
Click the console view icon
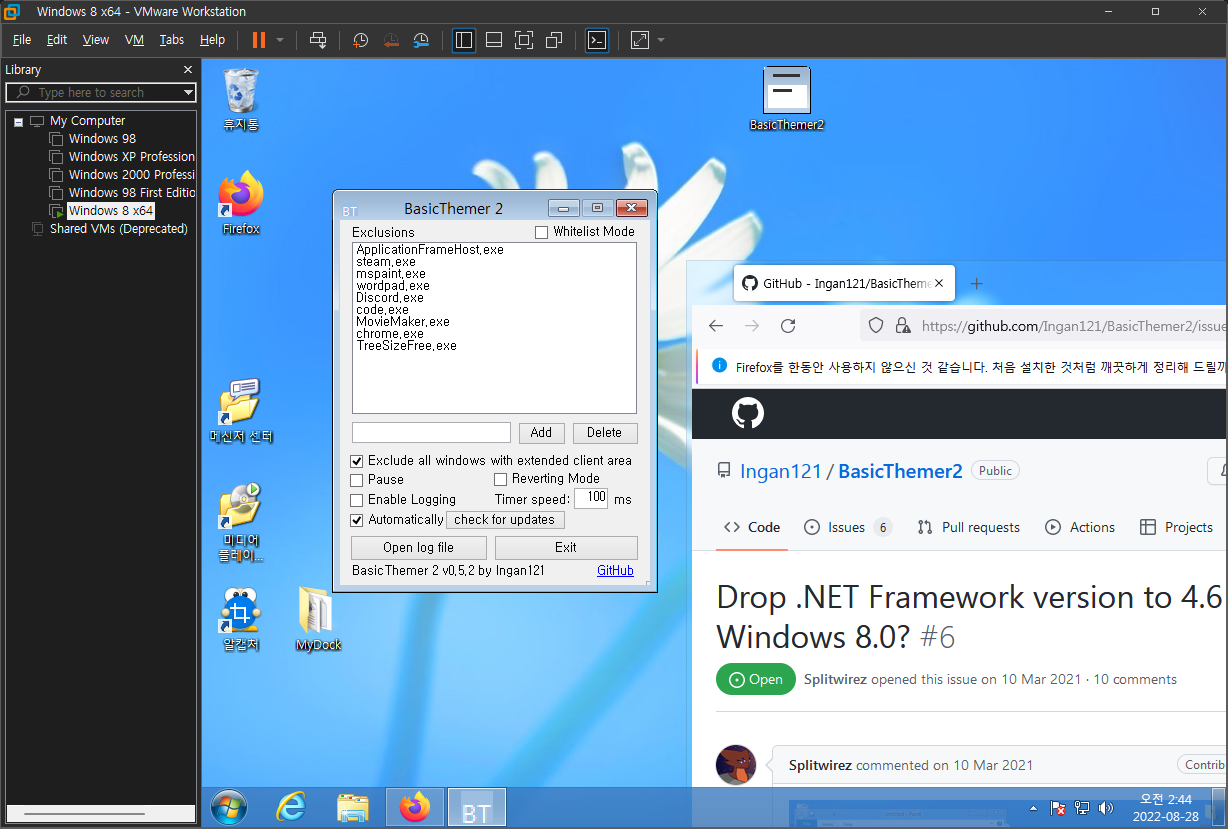[597, 40]
